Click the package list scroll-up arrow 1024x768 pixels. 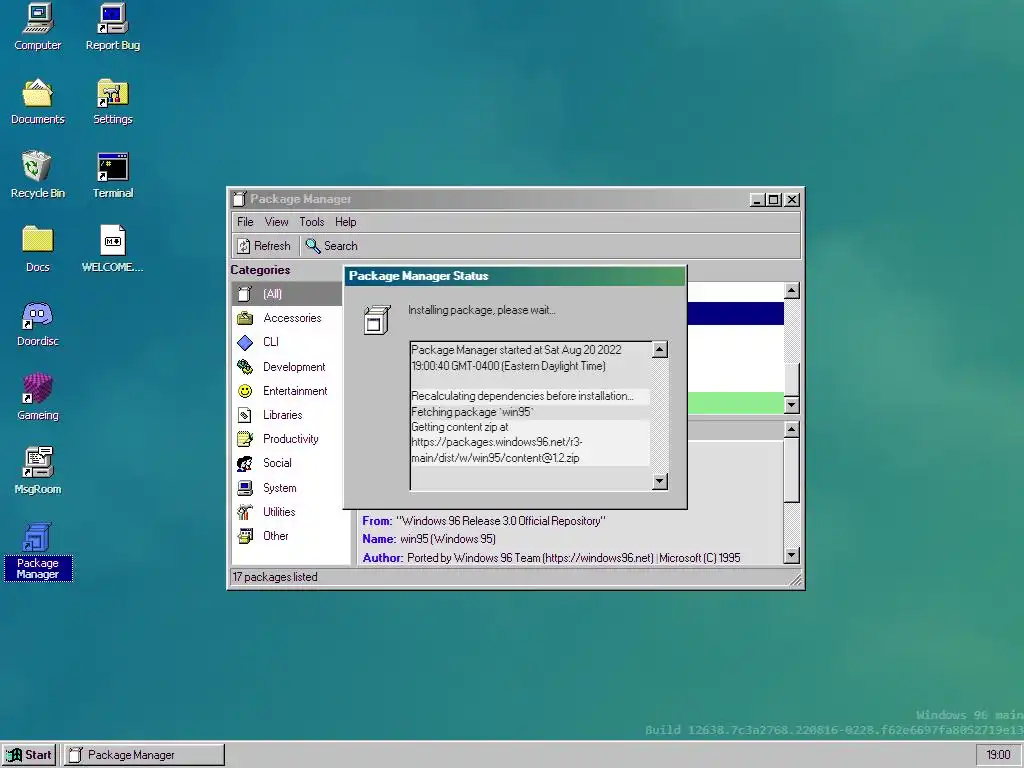tap(792, 291)
